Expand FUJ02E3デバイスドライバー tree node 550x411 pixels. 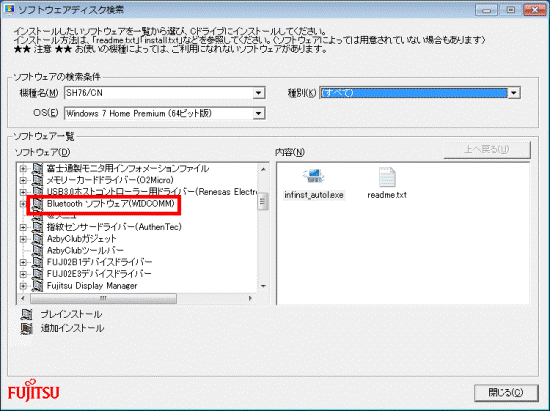tap(23, 274)
